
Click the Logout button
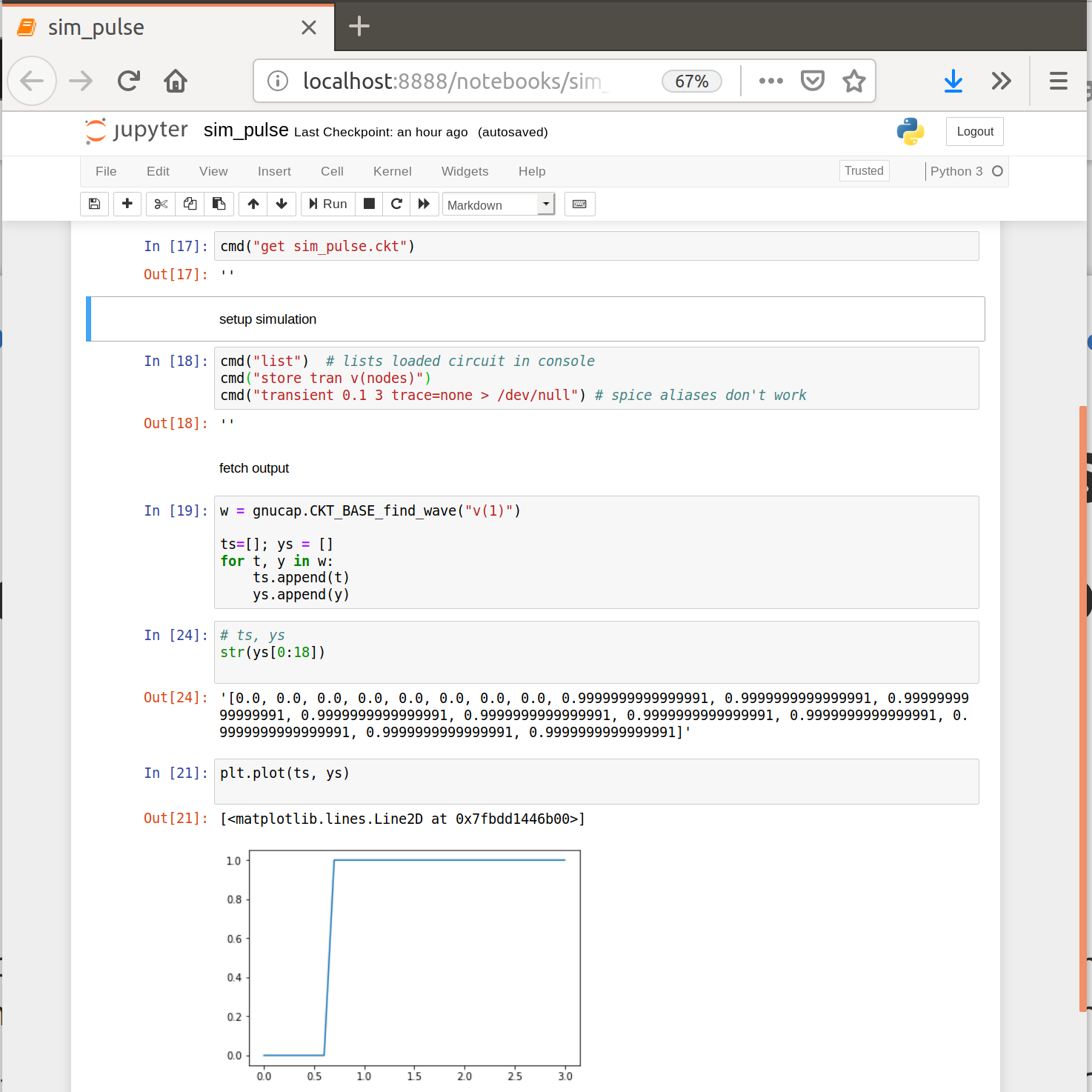coord(974,131)
